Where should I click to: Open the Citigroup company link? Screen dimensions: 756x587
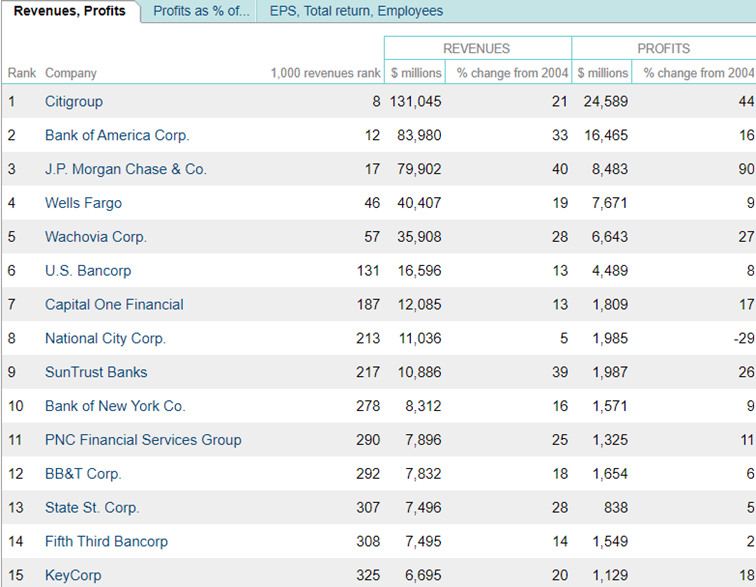tap(74, 101)
